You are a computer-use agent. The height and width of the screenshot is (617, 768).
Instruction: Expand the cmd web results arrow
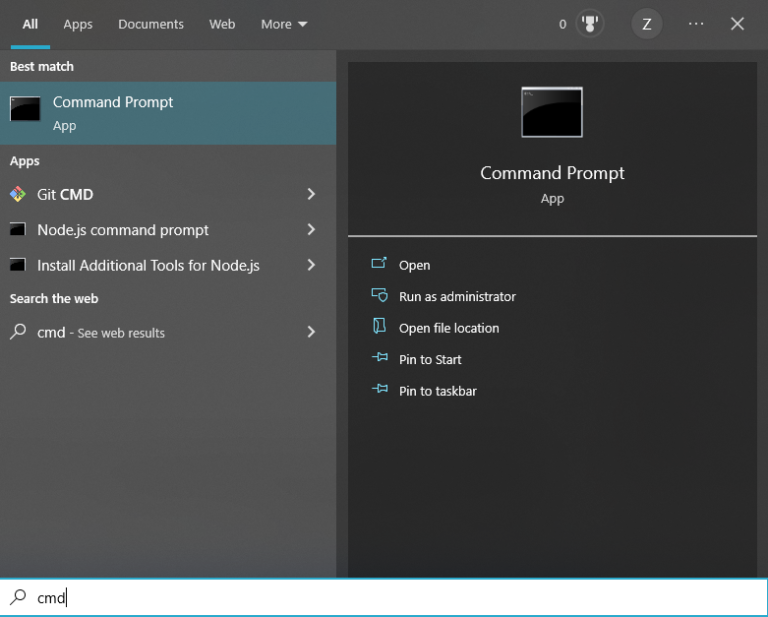click(311, 332)
